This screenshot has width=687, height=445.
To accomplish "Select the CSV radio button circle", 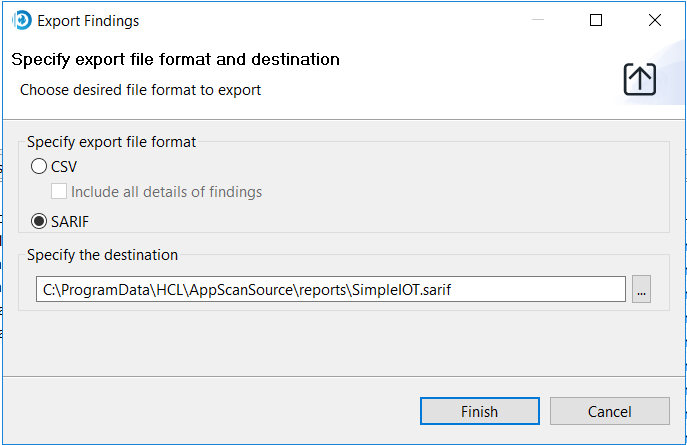I will click(39, 167).
